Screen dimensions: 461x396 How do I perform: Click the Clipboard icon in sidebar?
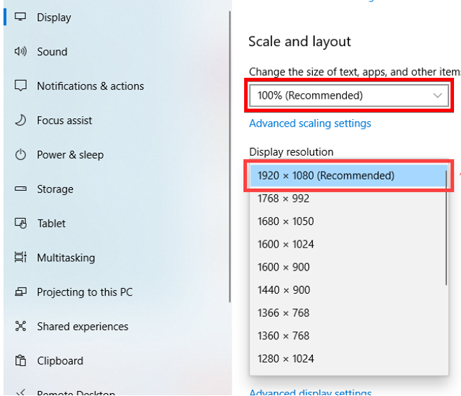pos(20,360)
